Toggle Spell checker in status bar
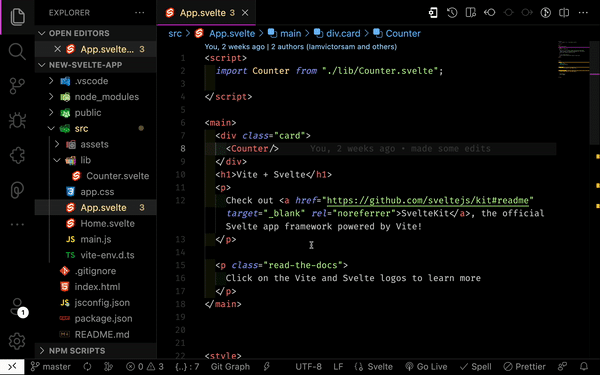This screenshot has width=600, height=375. pyautogui.click(x=476, y=367)
